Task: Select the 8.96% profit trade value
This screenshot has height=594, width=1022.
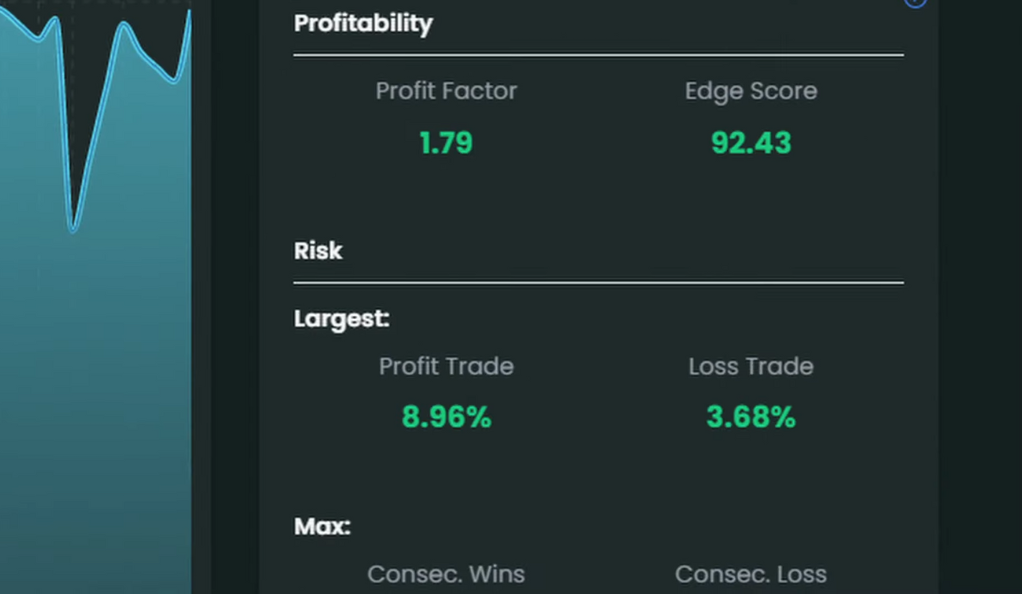Action: [446, 417]
